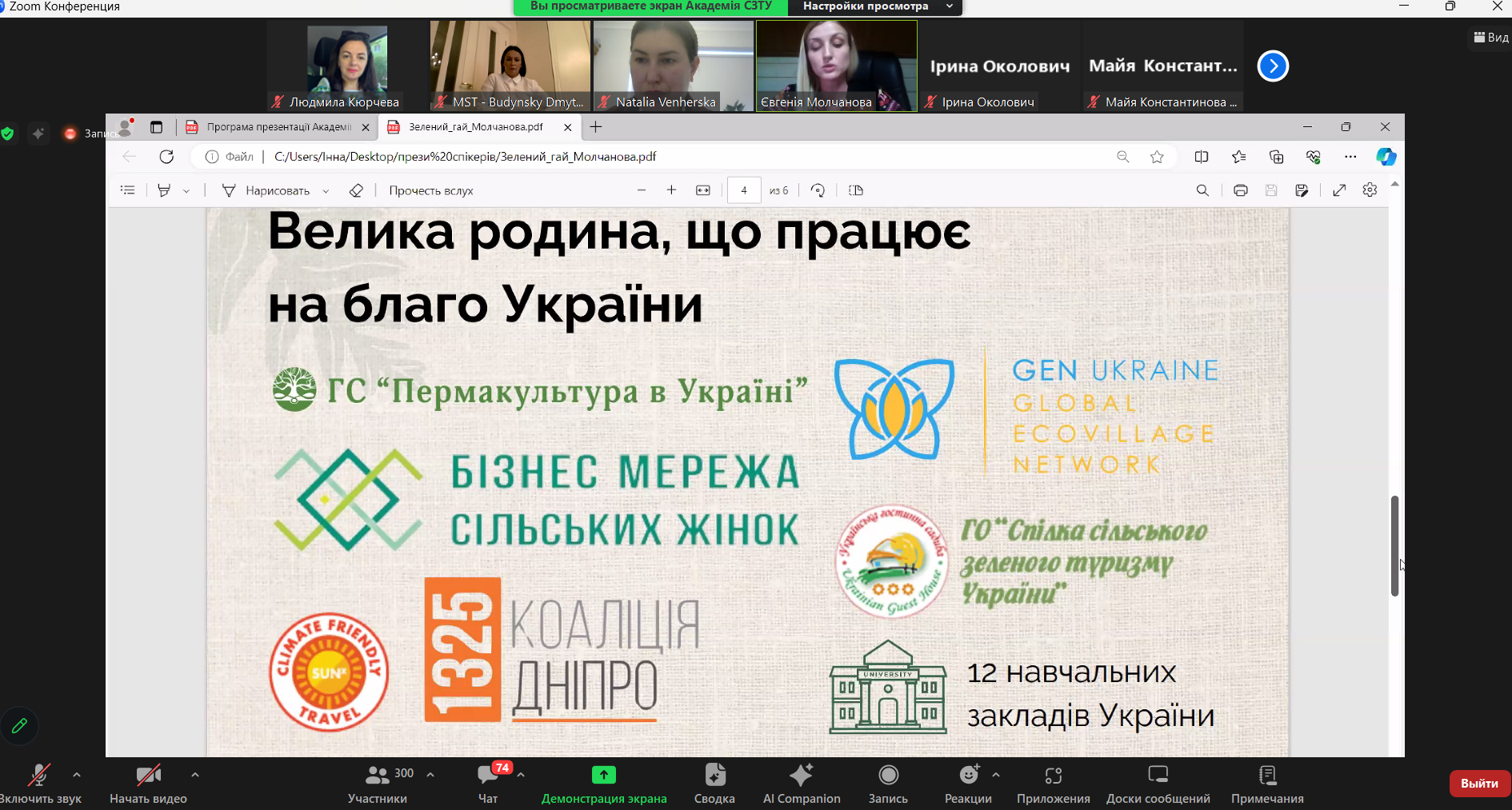1512x810 pixels.
Task: Open the Примечания notes button
Action: [x=1267, y=784]
